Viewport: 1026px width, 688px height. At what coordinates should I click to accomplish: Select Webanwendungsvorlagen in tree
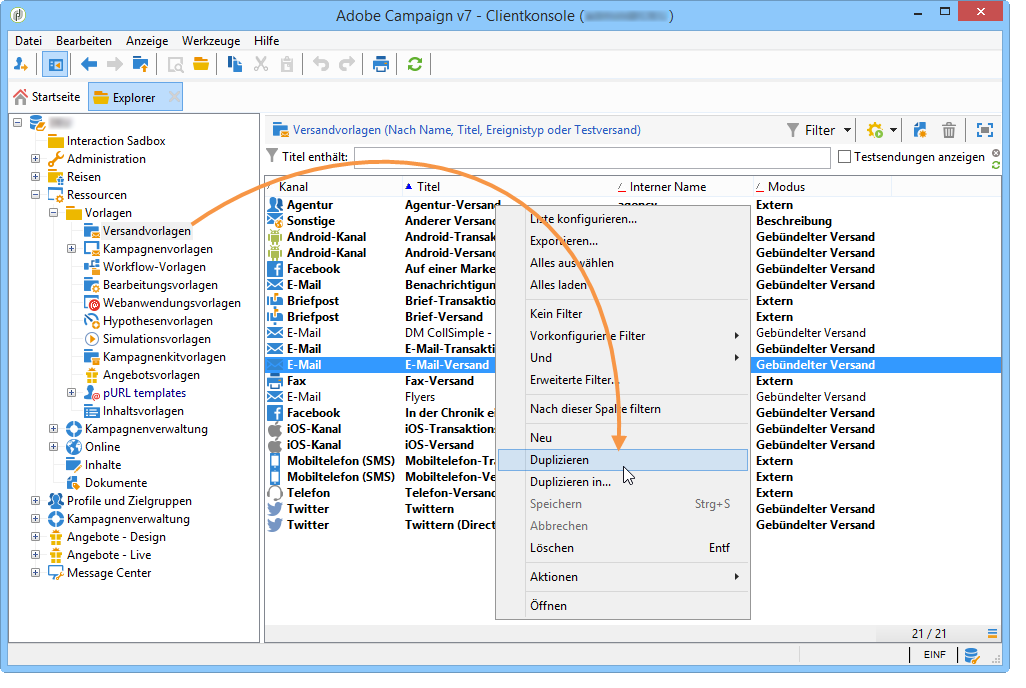pyautogui.click(x=171, y=302)
